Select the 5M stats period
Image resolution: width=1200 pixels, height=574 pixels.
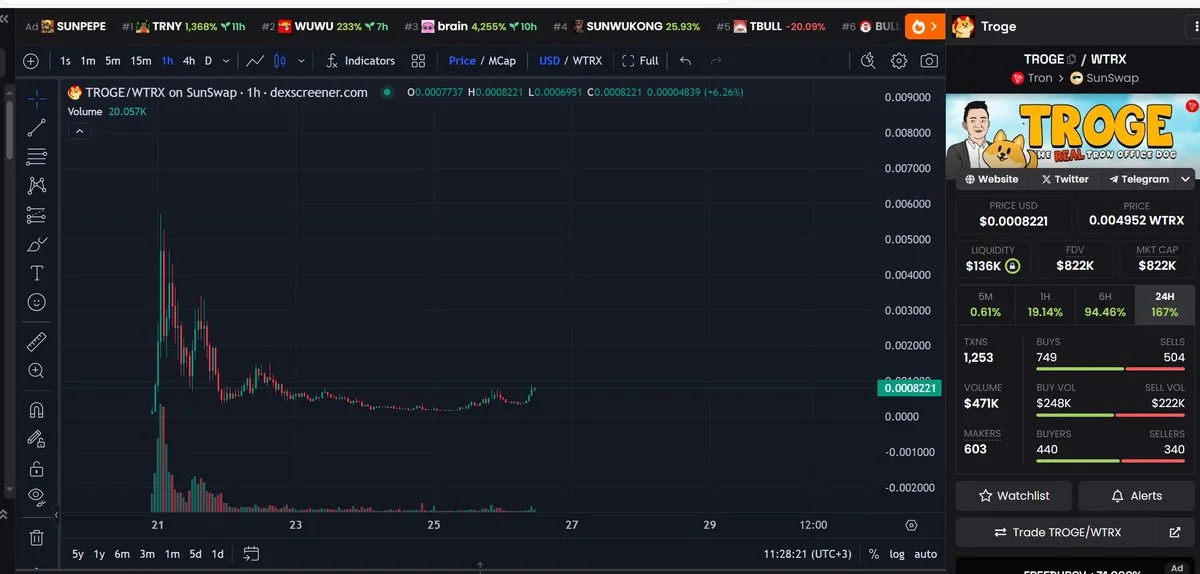click(985, 305)
